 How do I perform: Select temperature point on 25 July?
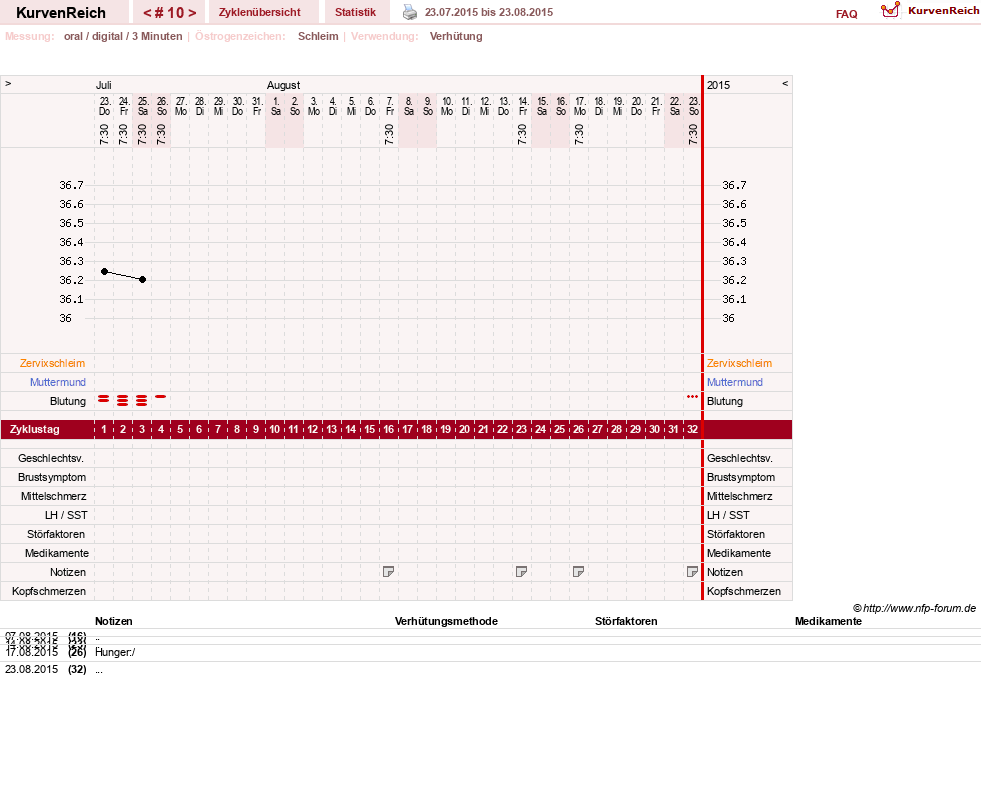143,280
